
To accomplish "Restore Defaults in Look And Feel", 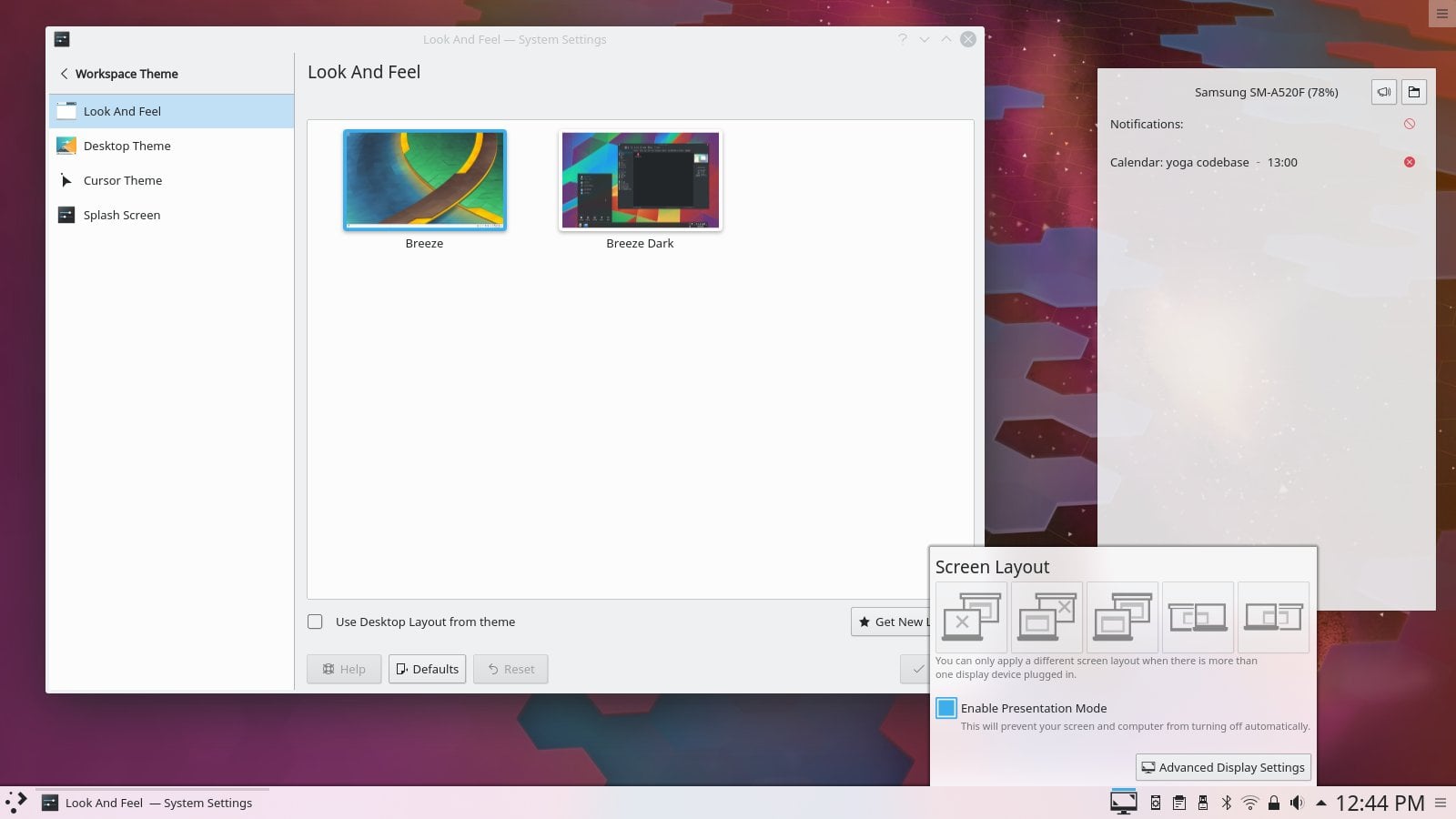I will coord(427,669).
